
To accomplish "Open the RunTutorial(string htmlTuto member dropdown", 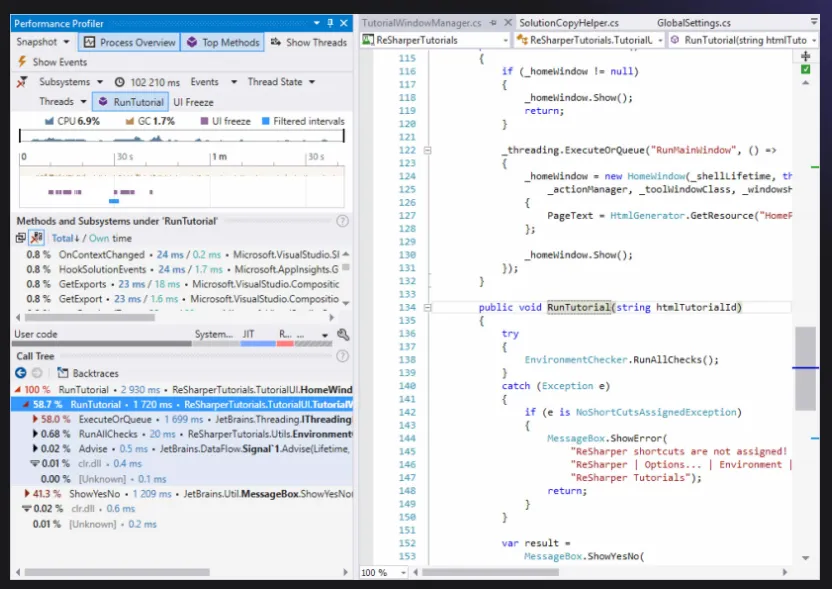I will pyautogui.click(x=743, y=40).
